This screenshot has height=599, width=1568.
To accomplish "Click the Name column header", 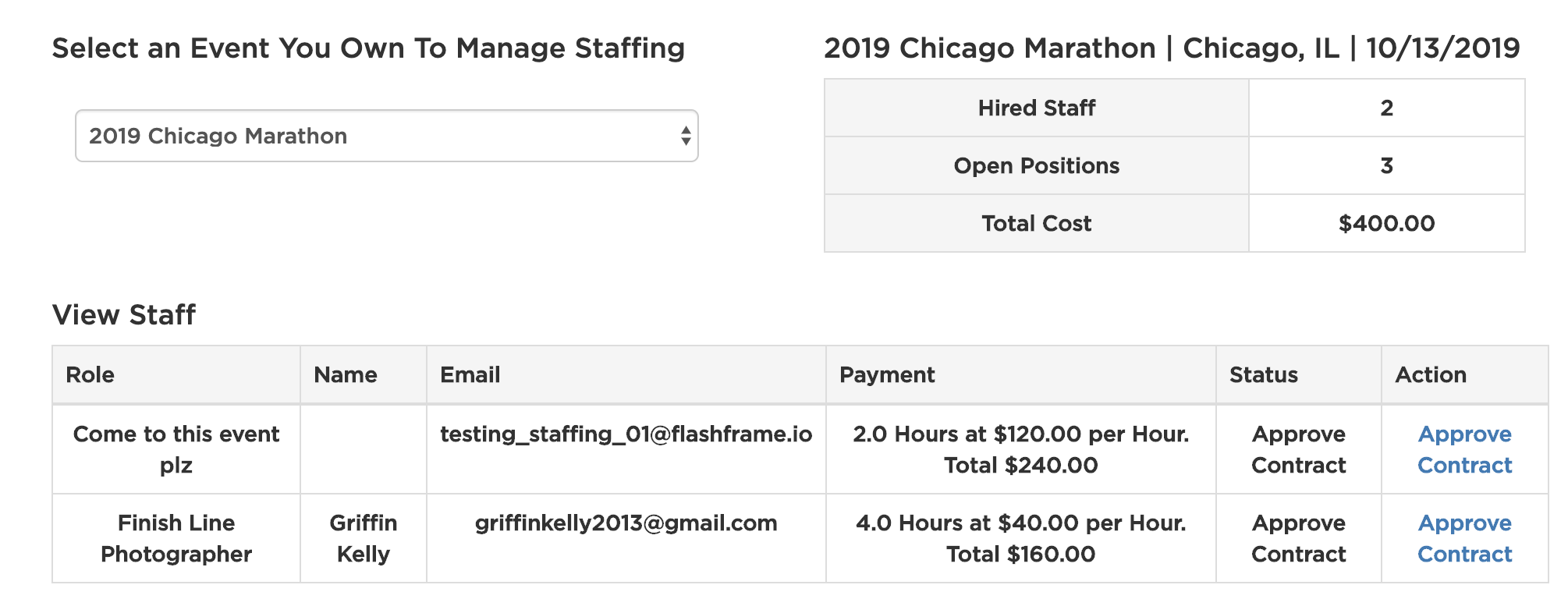I will [346, 375].
